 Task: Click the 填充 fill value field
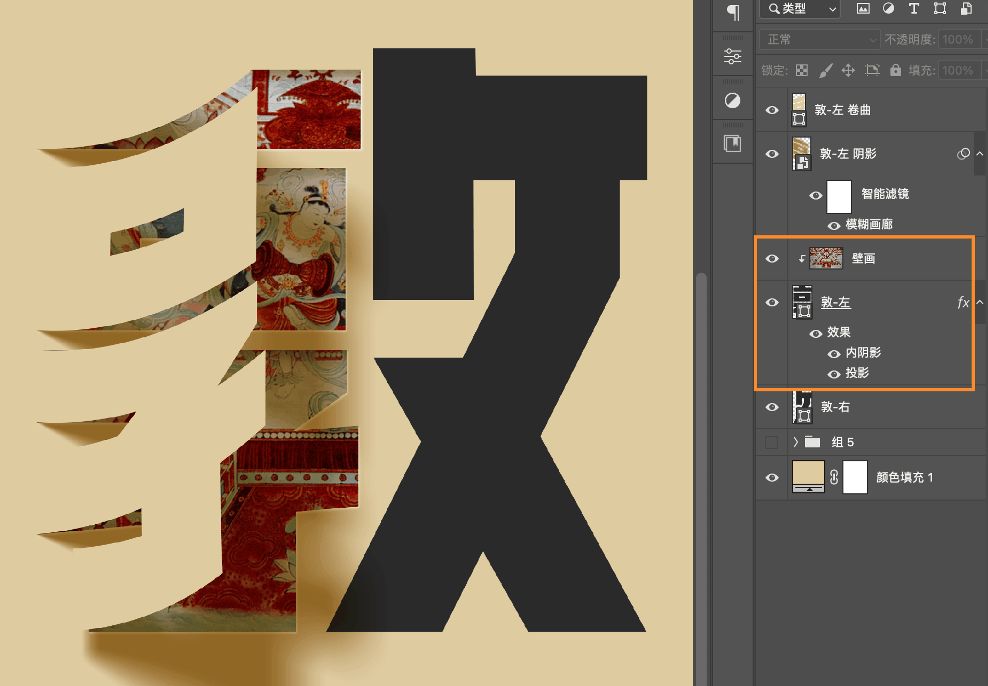pyautogui.click(x=960, y=70)
